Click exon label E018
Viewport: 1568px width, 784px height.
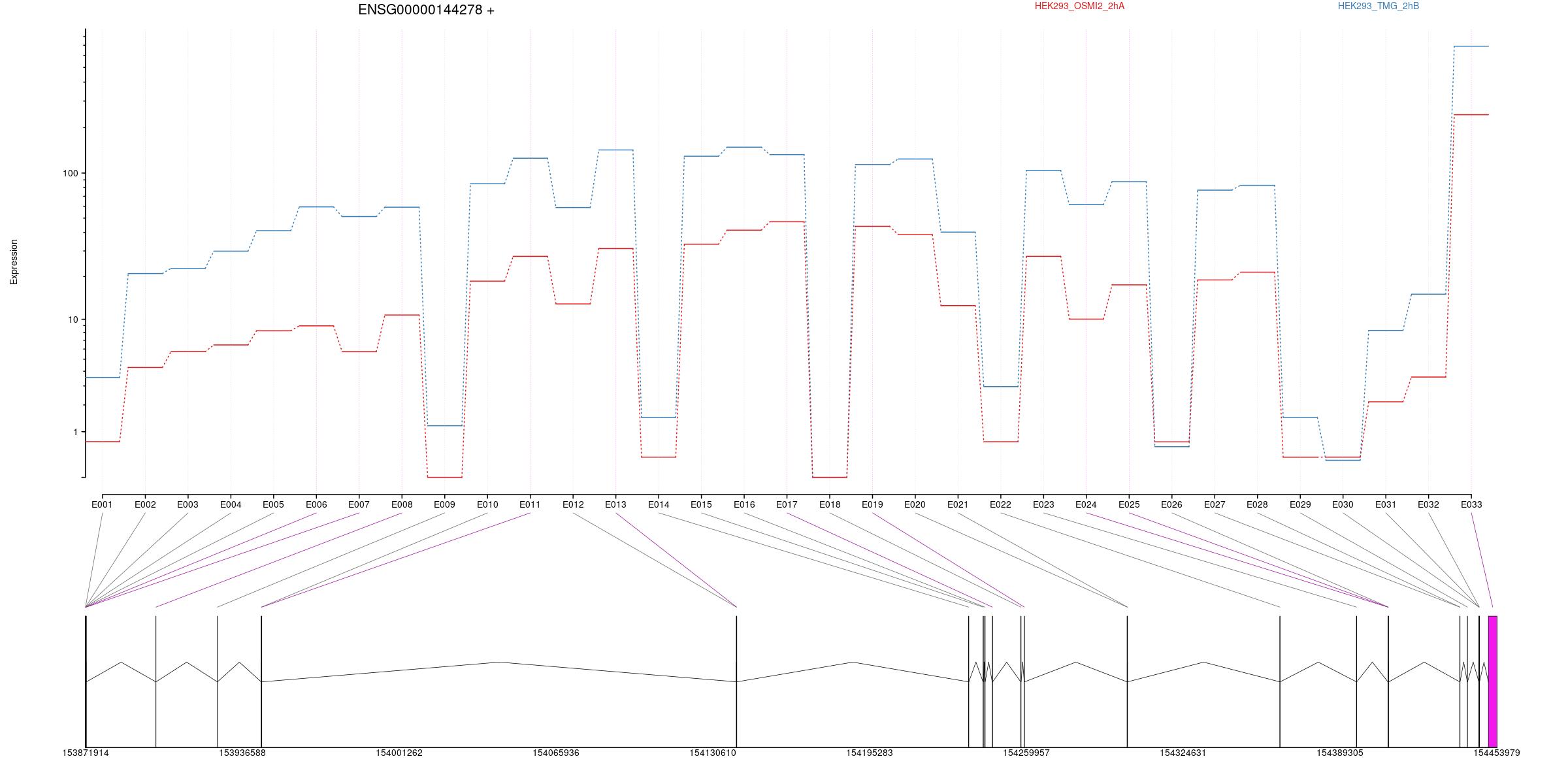click(830, 504)
